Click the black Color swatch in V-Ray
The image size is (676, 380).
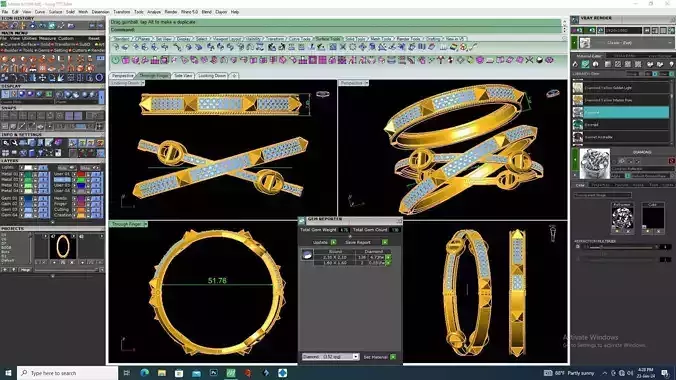click(653, 218)
